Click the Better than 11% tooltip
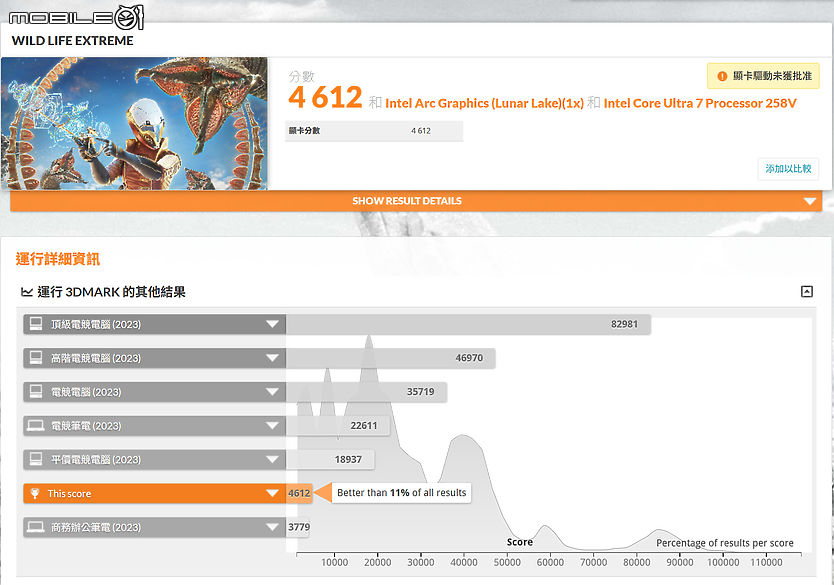The height and width of the screenshot is (585, 834). tap(402, 493)
